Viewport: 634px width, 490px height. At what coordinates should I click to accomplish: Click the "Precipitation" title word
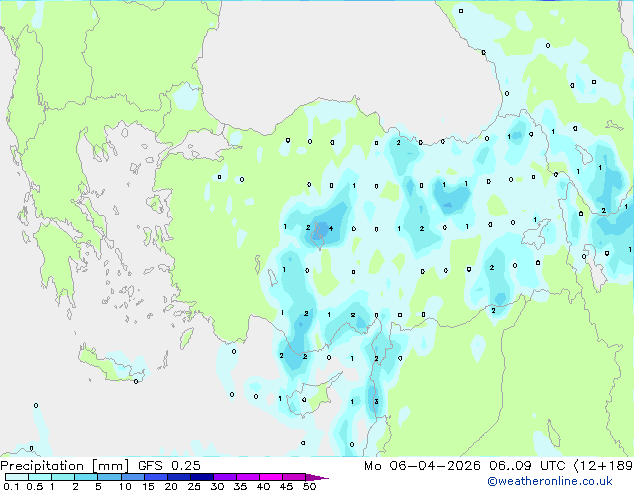pyautogui.click(x=42, y=466)
